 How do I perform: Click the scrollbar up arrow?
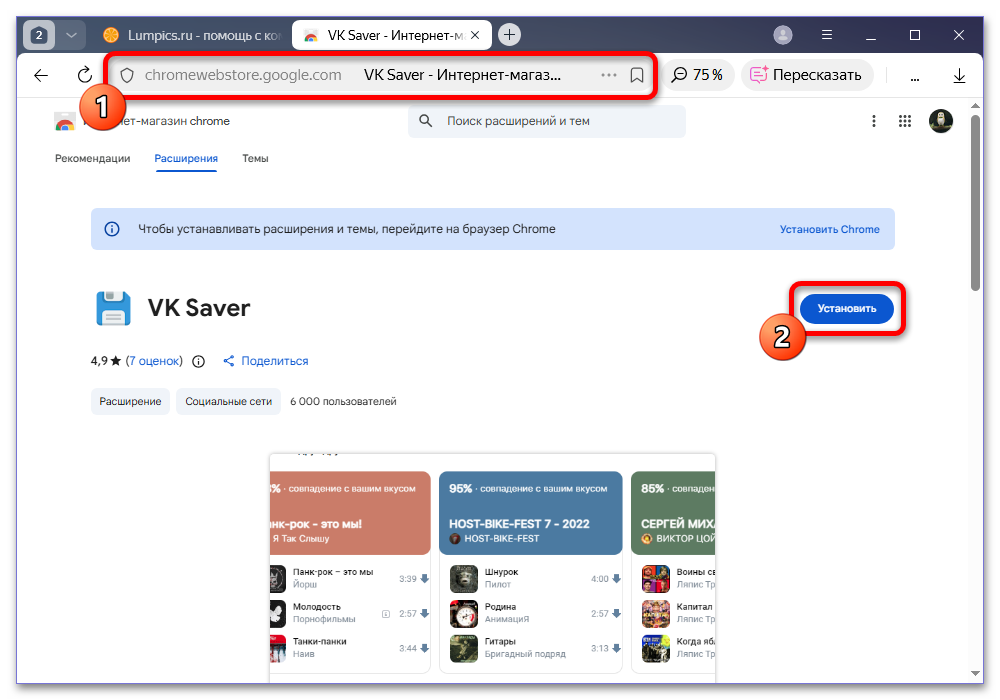coord(975,106)
